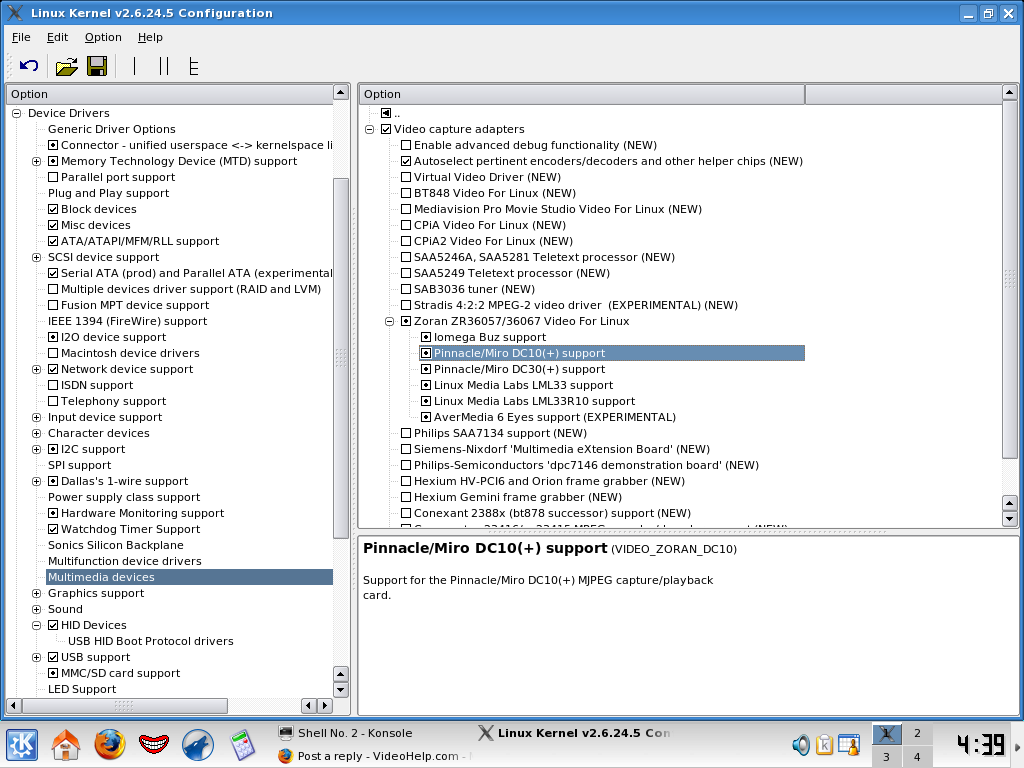Select LED Support tree item
Screen dimensions: 1024x768
coord(82,689)
